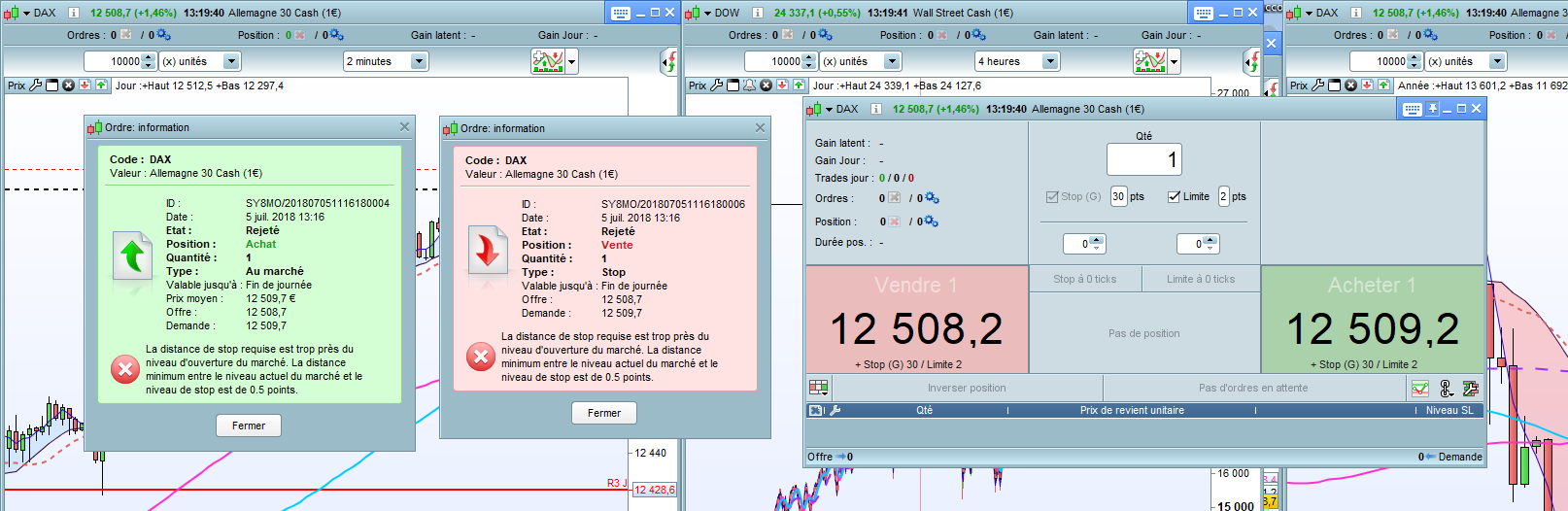The height and width of the screenshot is (511, 1568).
Task: Click the black X remove icon in left DAX Prix panel
Action: tap(68, 85)
